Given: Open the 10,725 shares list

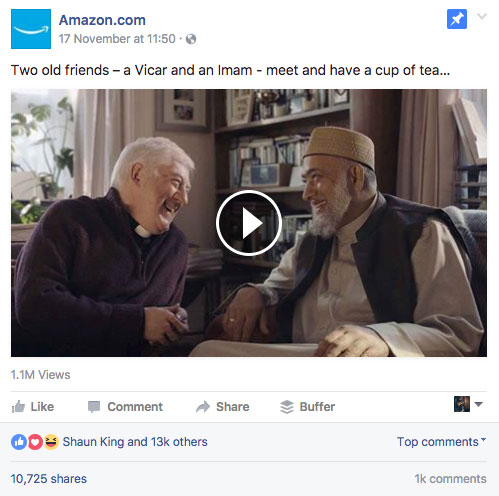Looking at the screenshot, I should pyautogui.click(x=49, y=479).
